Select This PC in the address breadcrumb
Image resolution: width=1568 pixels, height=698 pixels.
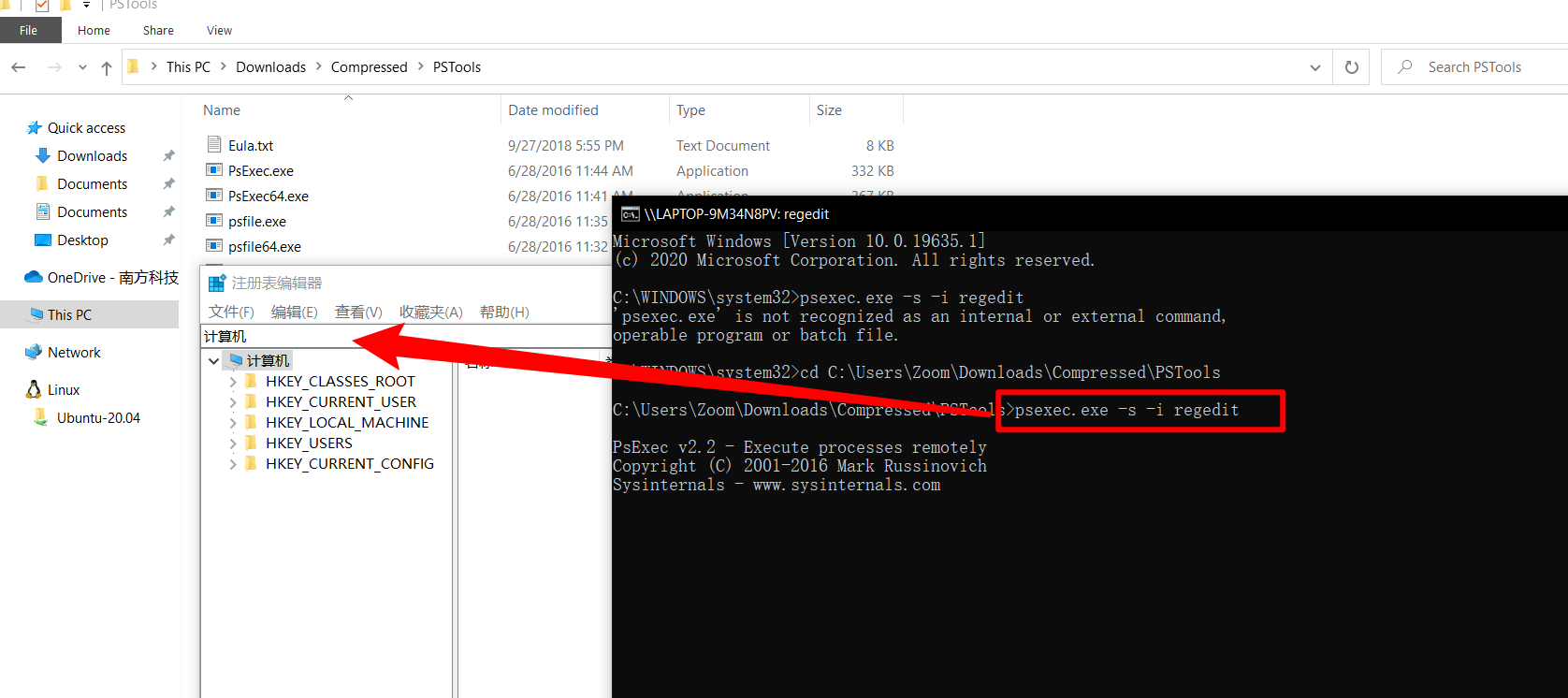point(188,67)
